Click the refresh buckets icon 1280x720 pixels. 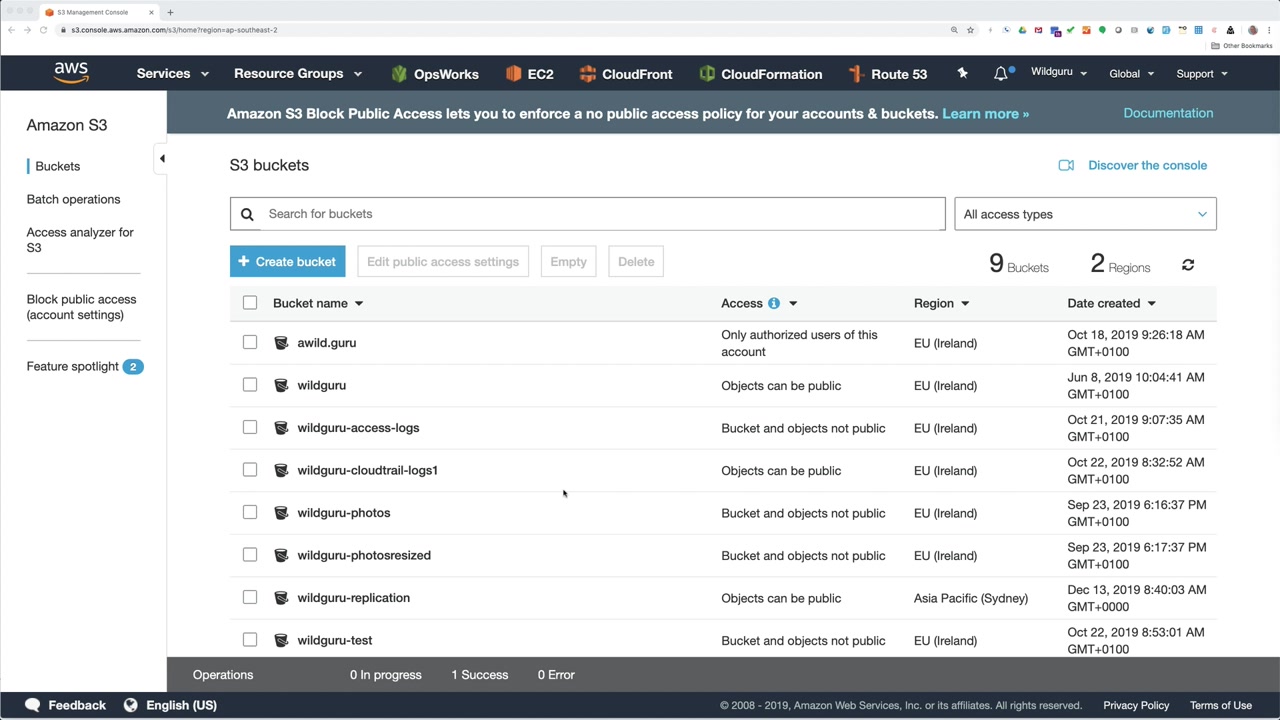1188,264
